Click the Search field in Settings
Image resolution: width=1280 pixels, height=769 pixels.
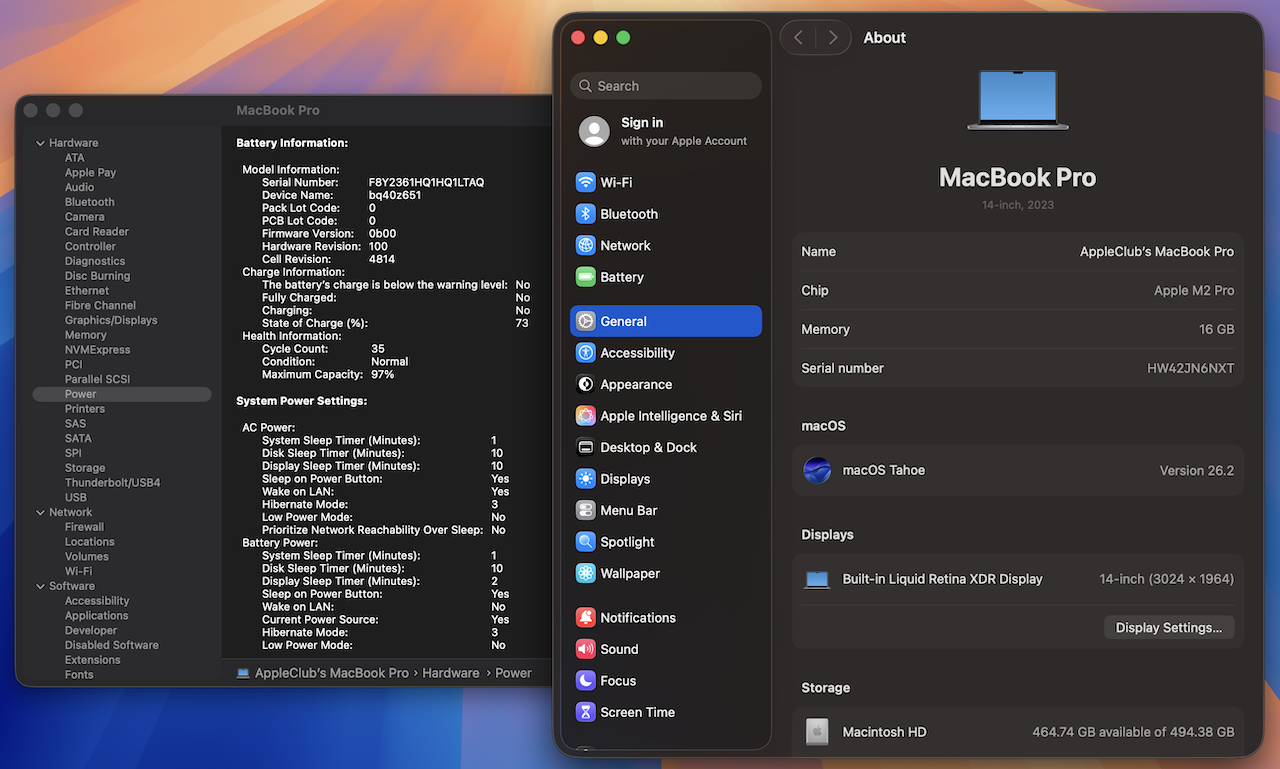point(666,86)
